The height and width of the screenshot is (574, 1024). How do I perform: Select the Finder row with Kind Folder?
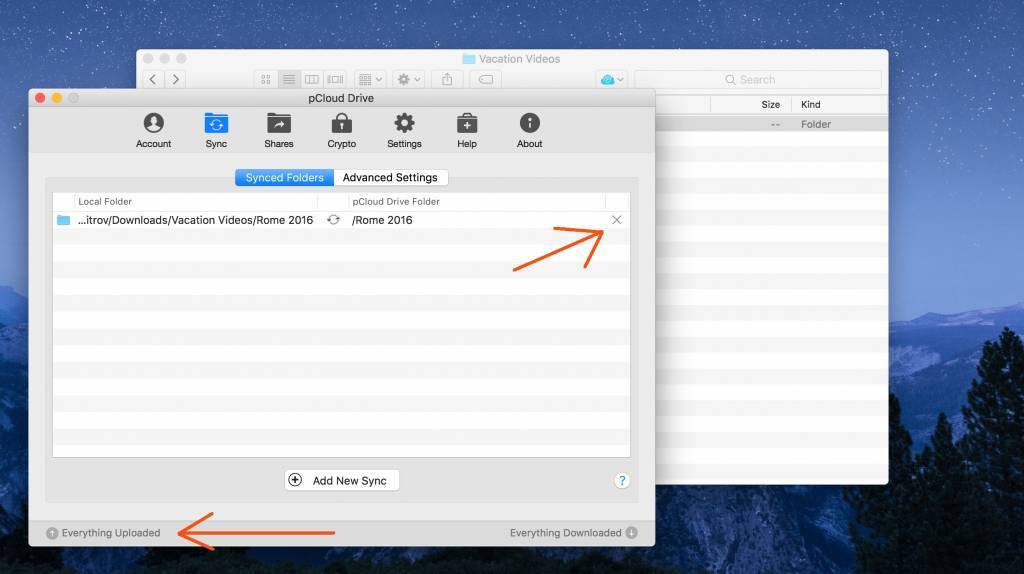pos(771,124)
